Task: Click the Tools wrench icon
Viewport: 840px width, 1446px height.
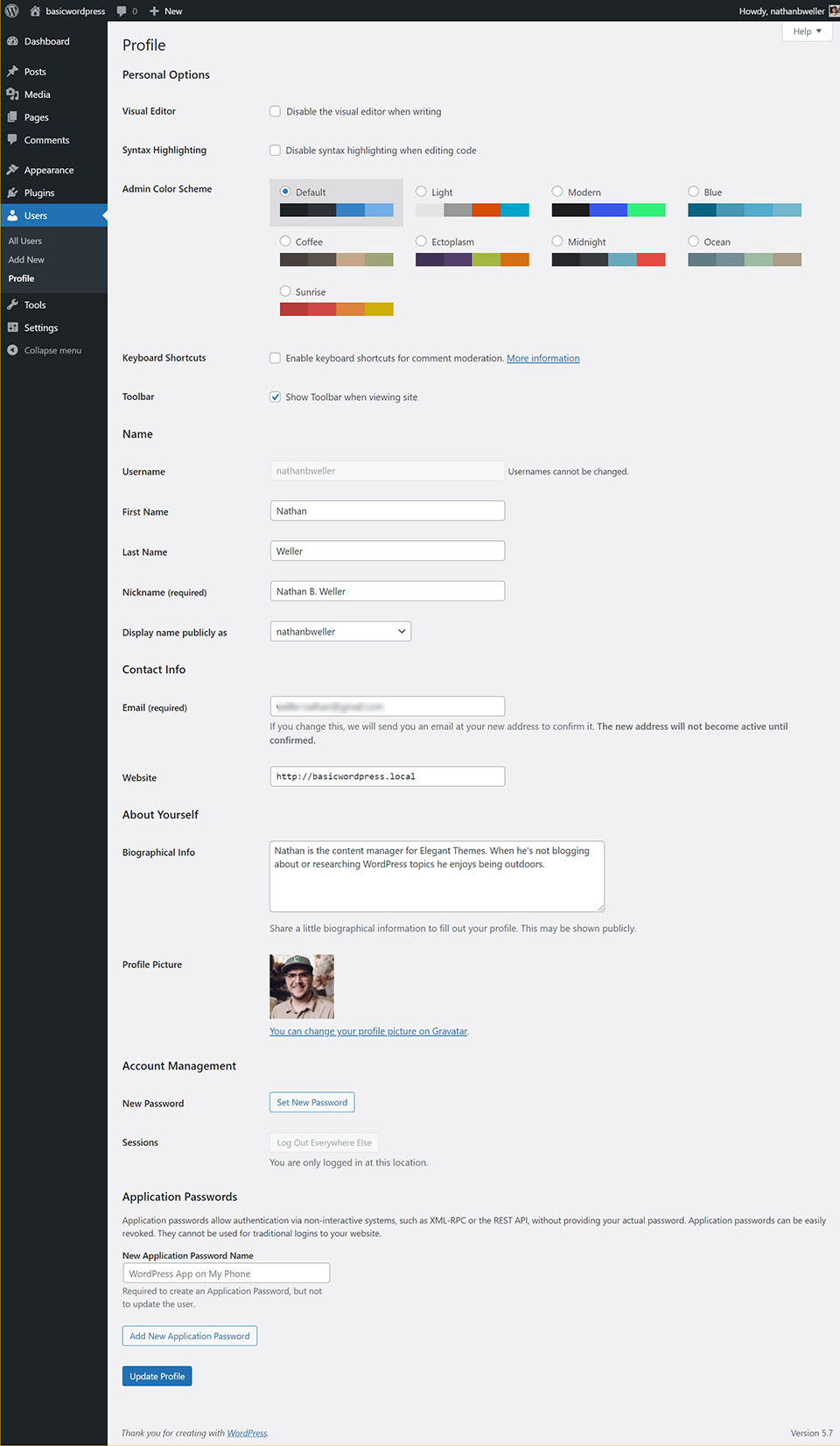Action: coord(12,305)
